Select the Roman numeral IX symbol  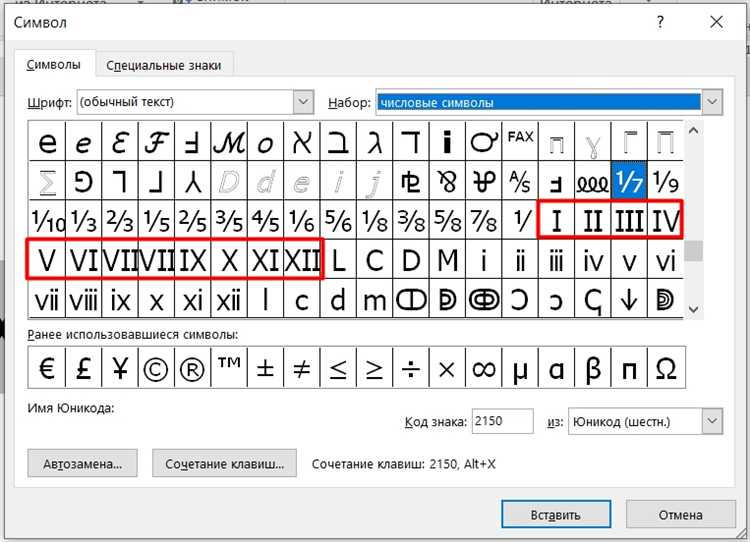coord(192,260)
